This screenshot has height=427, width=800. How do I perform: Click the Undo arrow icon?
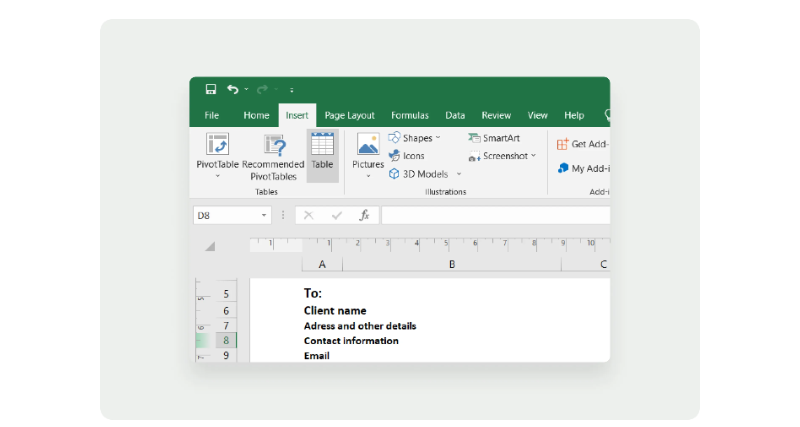[x=233, y=89]
